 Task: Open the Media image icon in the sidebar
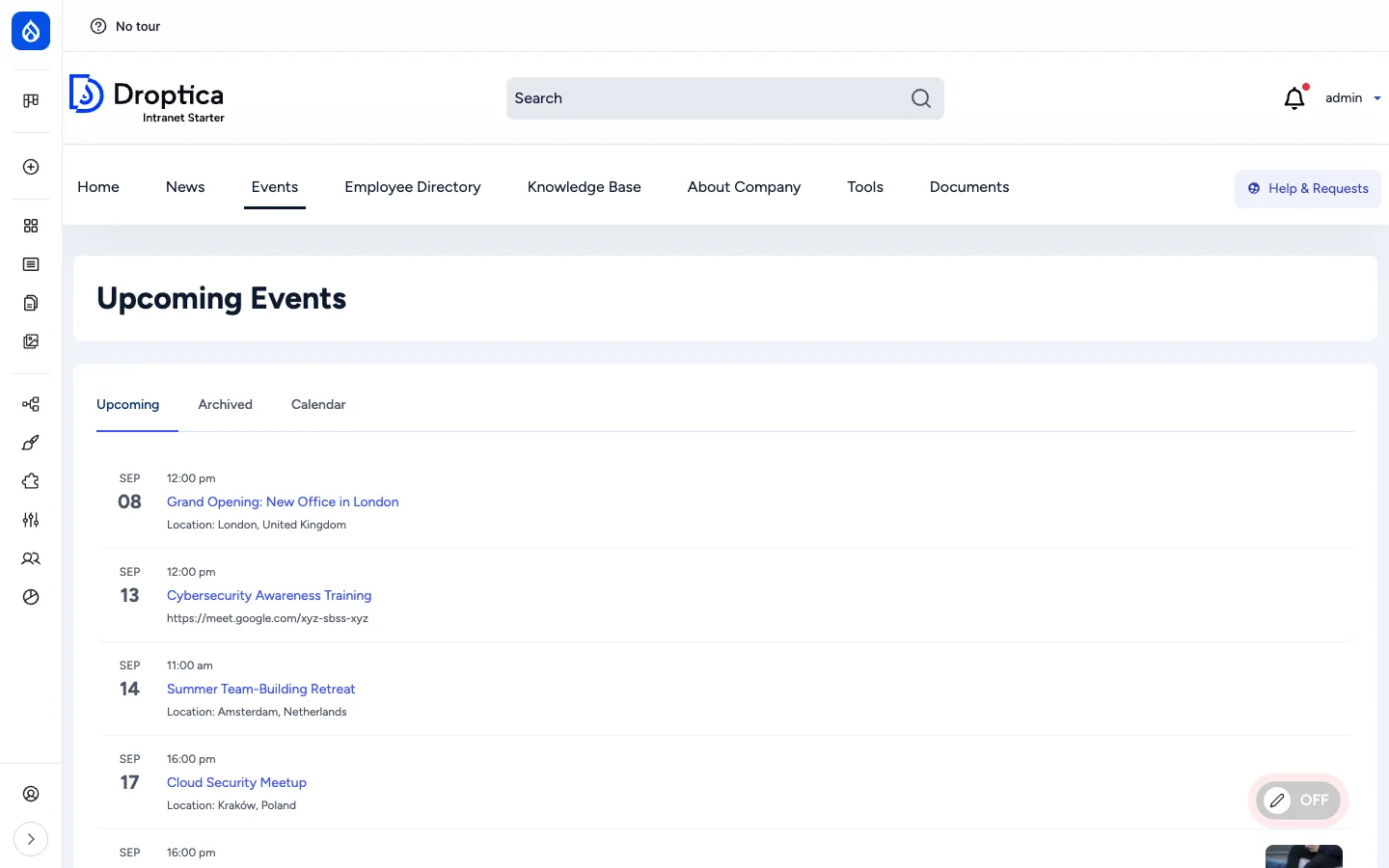coord(31,341)
